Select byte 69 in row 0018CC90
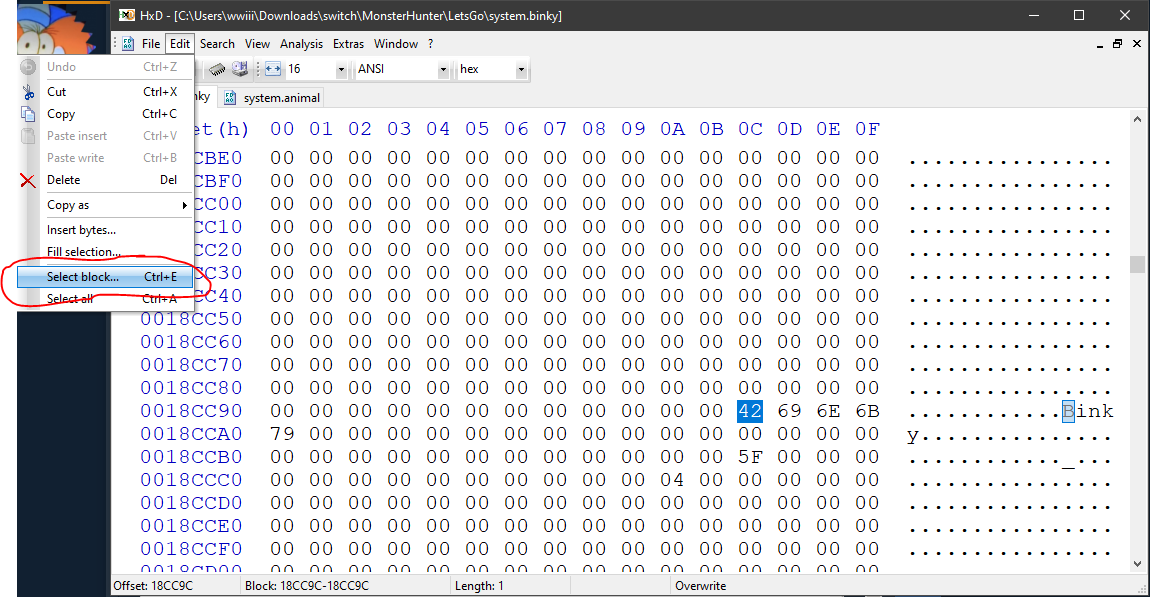The height and width of the screenshot is (597, 1150). click(789, 411)
